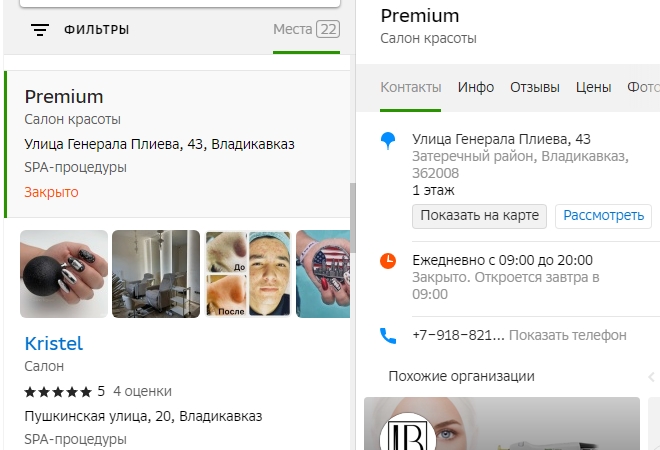The image size is (660, 450).
Task: Open the Kristel salon link
Action: coord(54,343)
